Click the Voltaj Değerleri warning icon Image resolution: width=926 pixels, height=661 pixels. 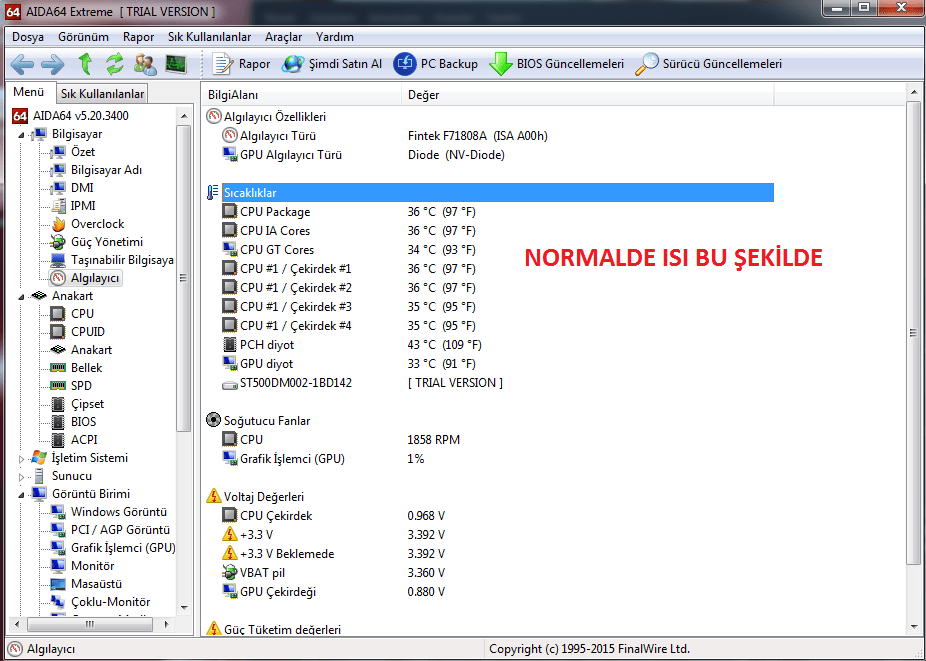coord(213,496)
